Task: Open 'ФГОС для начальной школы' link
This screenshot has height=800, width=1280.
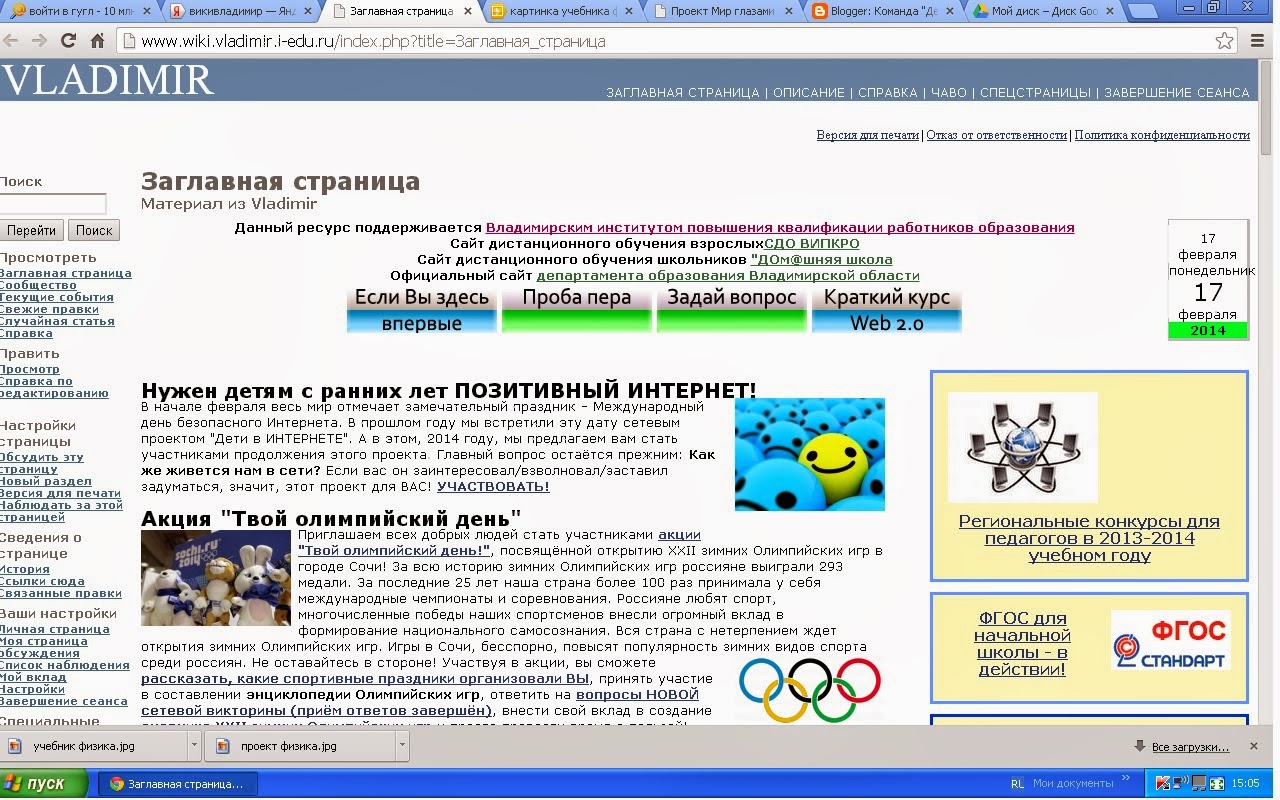Action: click(x=1022, y=643)
